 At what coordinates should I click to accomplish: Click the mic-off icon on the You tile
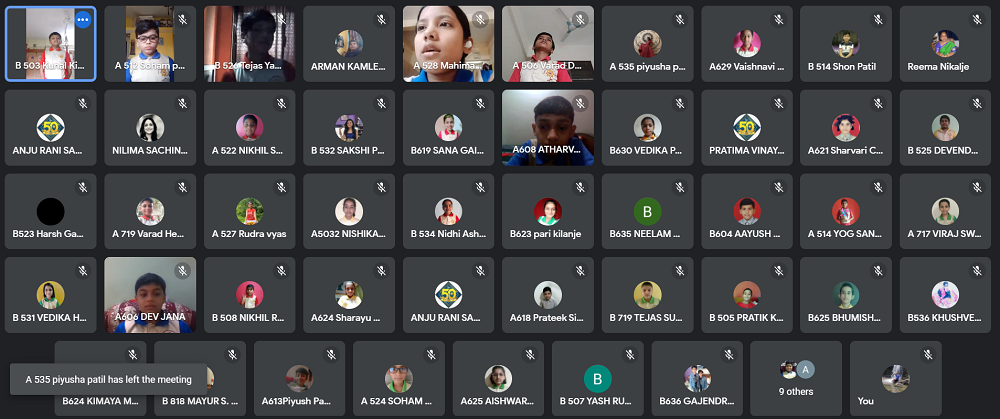pyautogui.click(x=928, y=355)
